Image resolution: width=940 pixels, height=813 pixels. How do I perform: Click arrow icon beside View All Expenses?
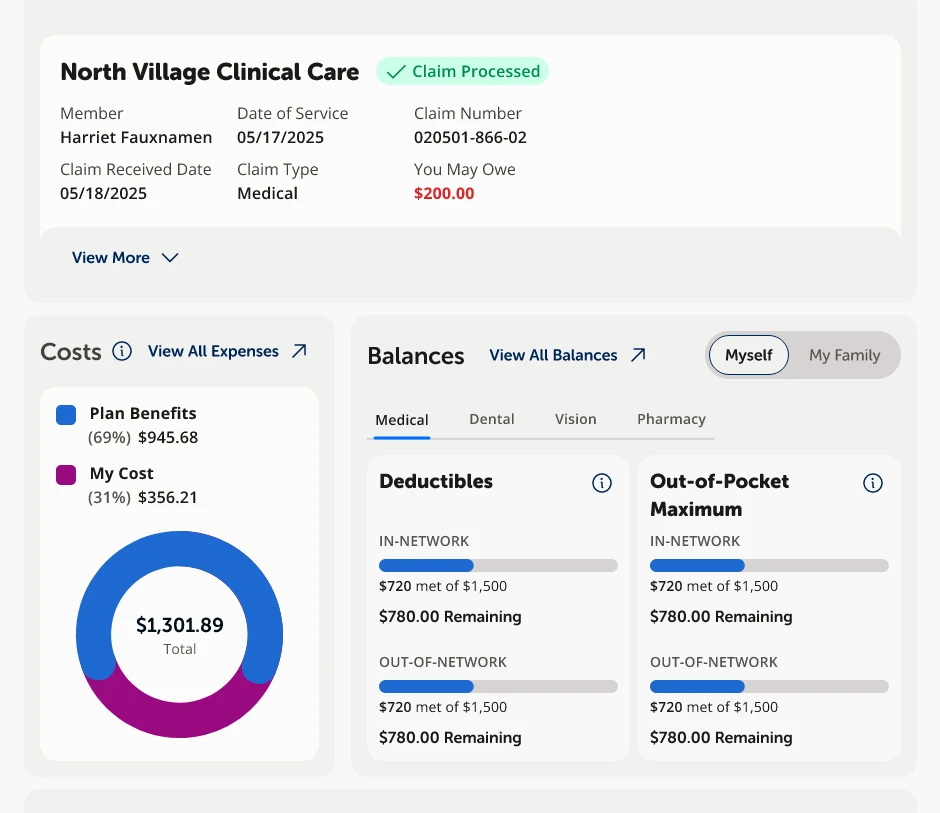pos(299,351)
